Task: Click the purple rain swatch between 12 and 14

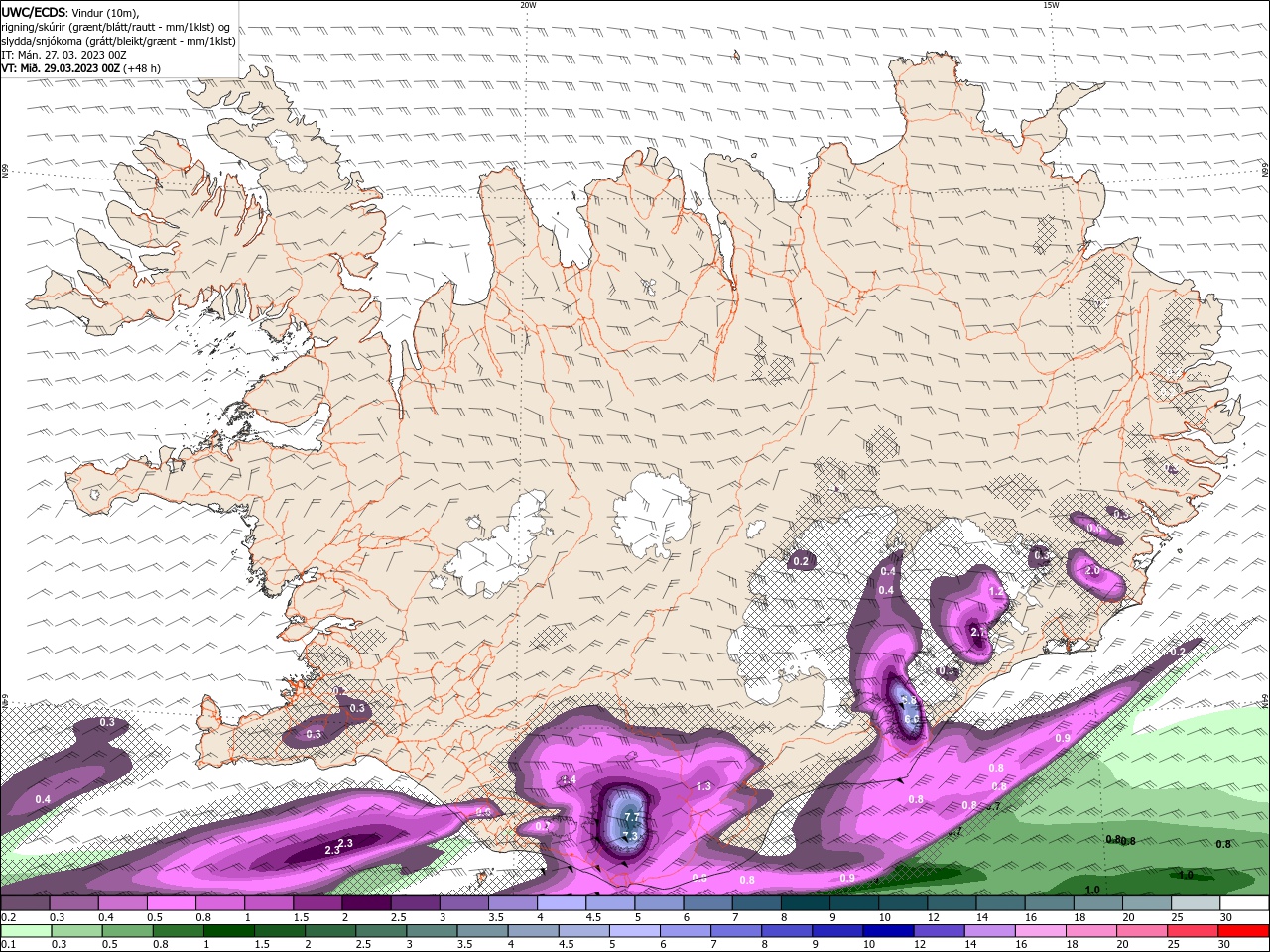Action: click(938, 931)
